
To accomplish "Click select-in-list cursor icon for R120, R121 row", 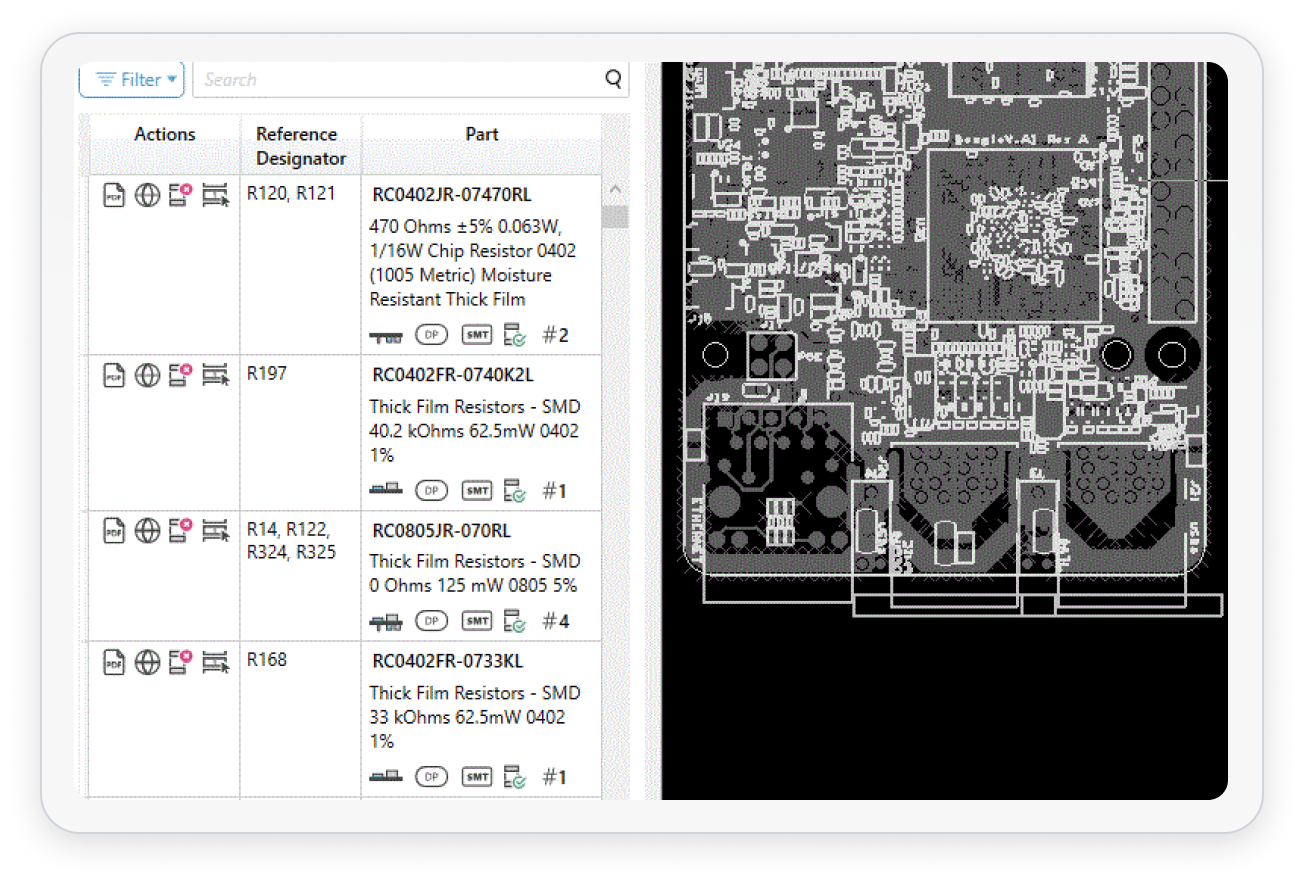I will (x=215, y=196).
